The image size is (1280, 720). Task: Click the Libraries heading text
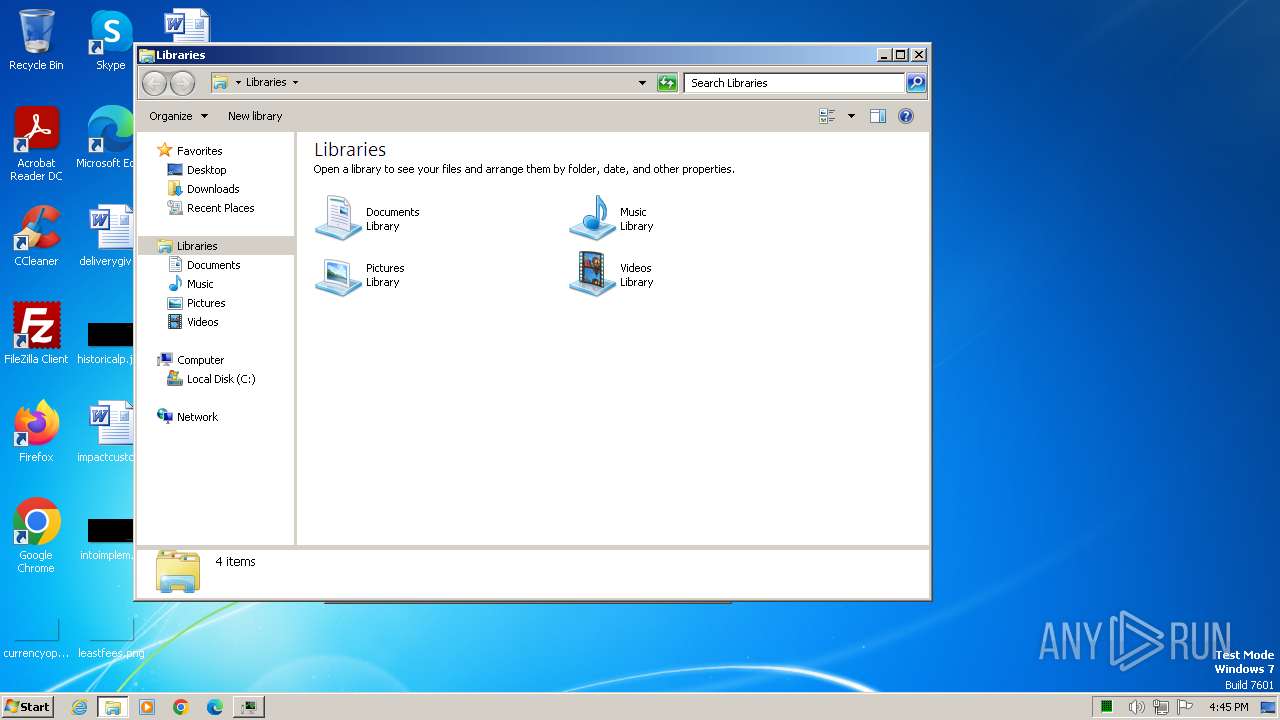pyautogui.click(x=350, y=149)
